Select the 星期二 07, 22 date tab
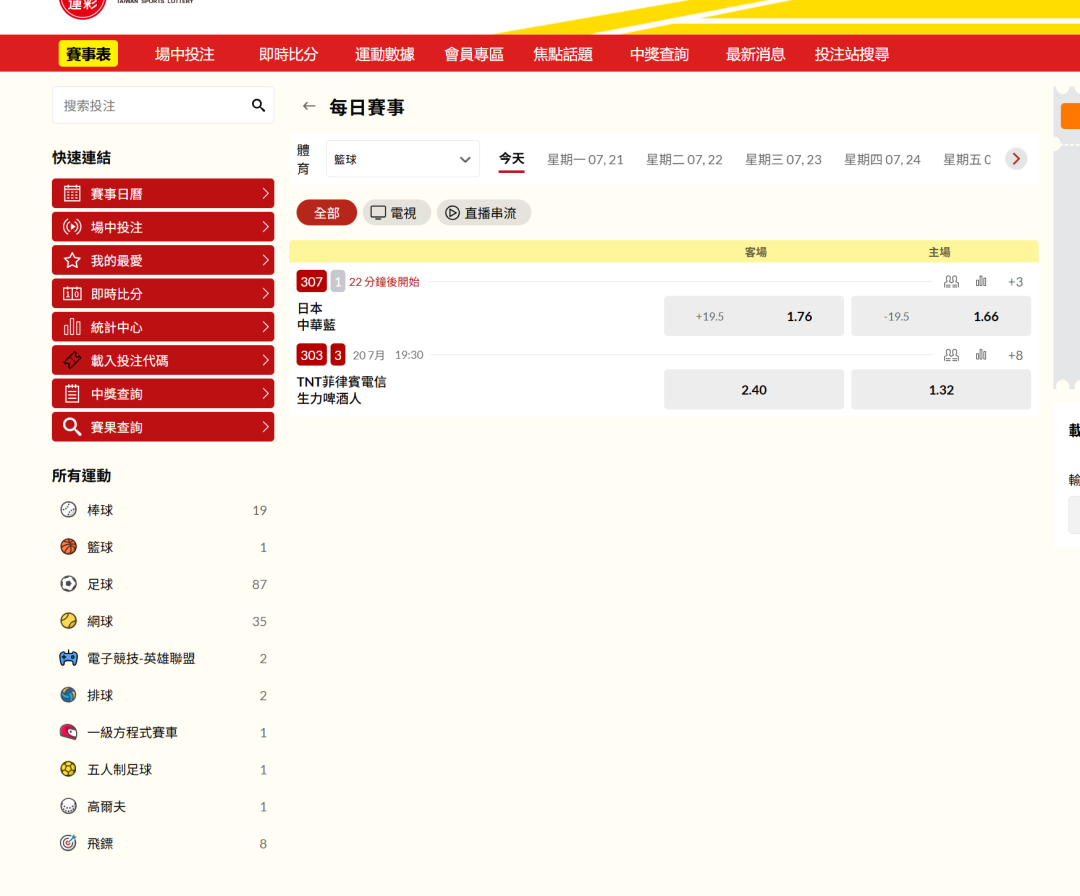 tap(684, 159)
